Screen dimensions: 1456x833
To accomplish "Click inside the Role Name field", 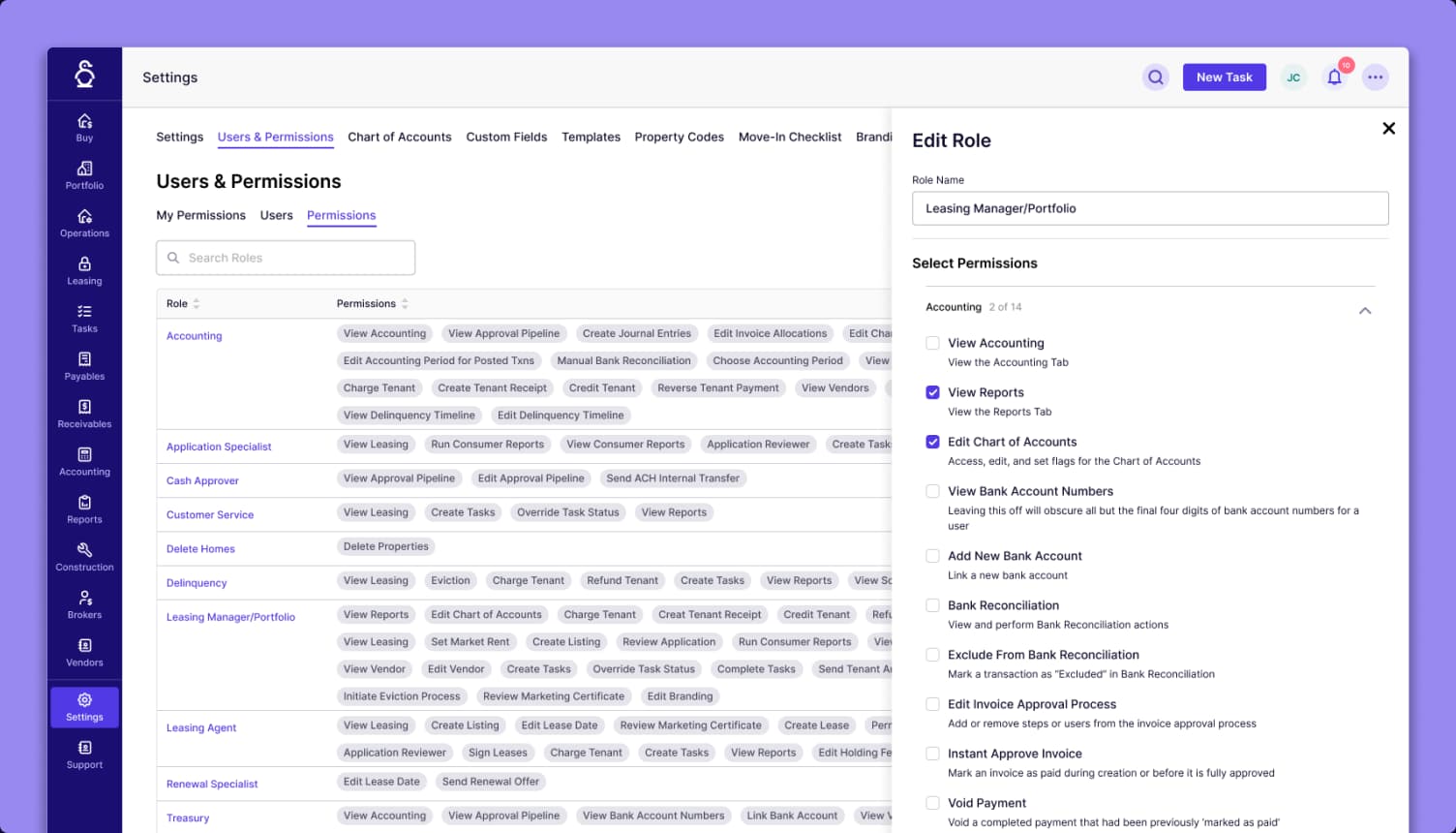I will pos(1150,208).
